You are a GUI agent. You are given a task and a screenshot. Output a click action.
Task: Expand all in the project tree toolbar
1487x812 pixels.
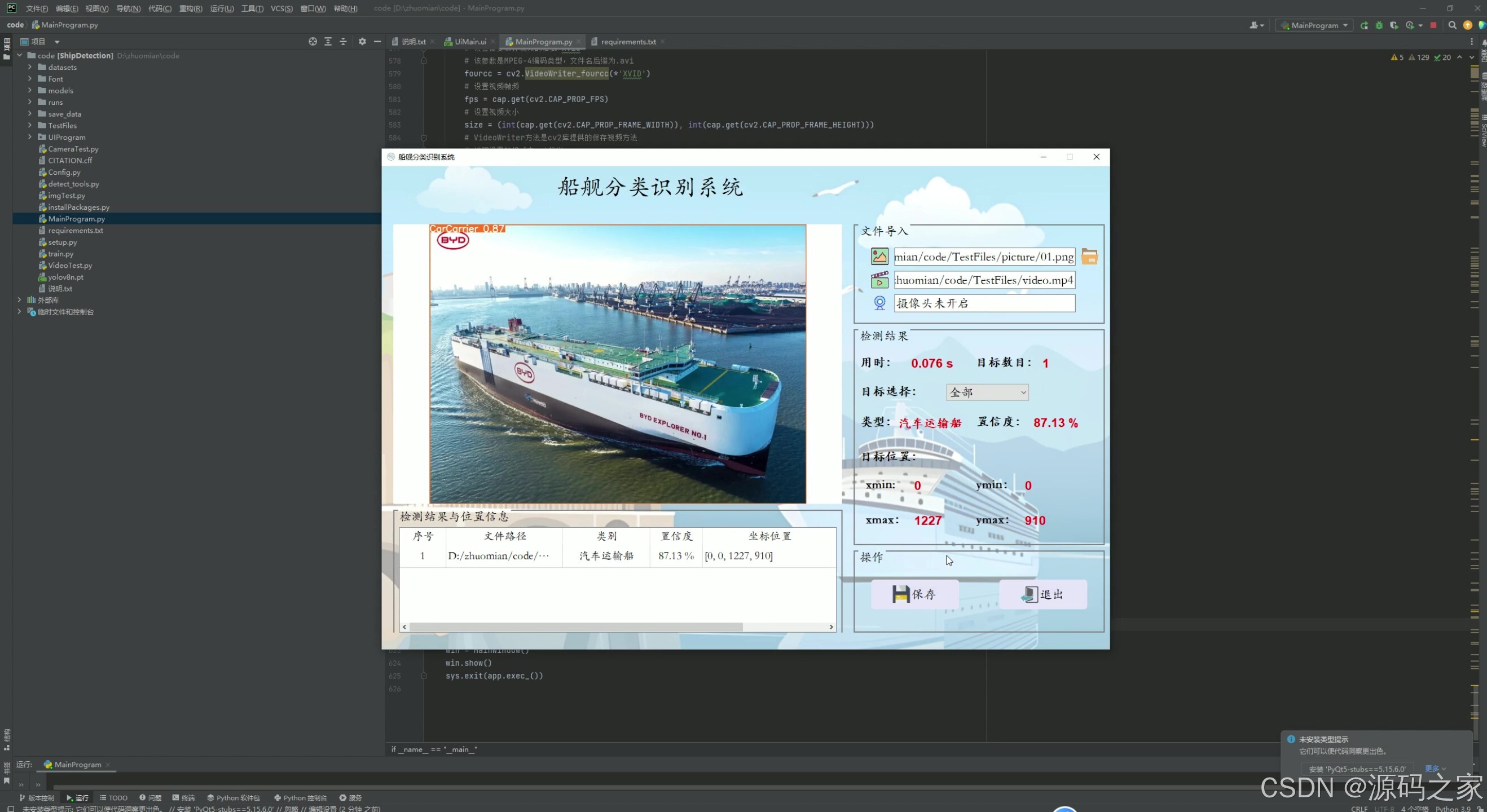[x=328, y=42]
